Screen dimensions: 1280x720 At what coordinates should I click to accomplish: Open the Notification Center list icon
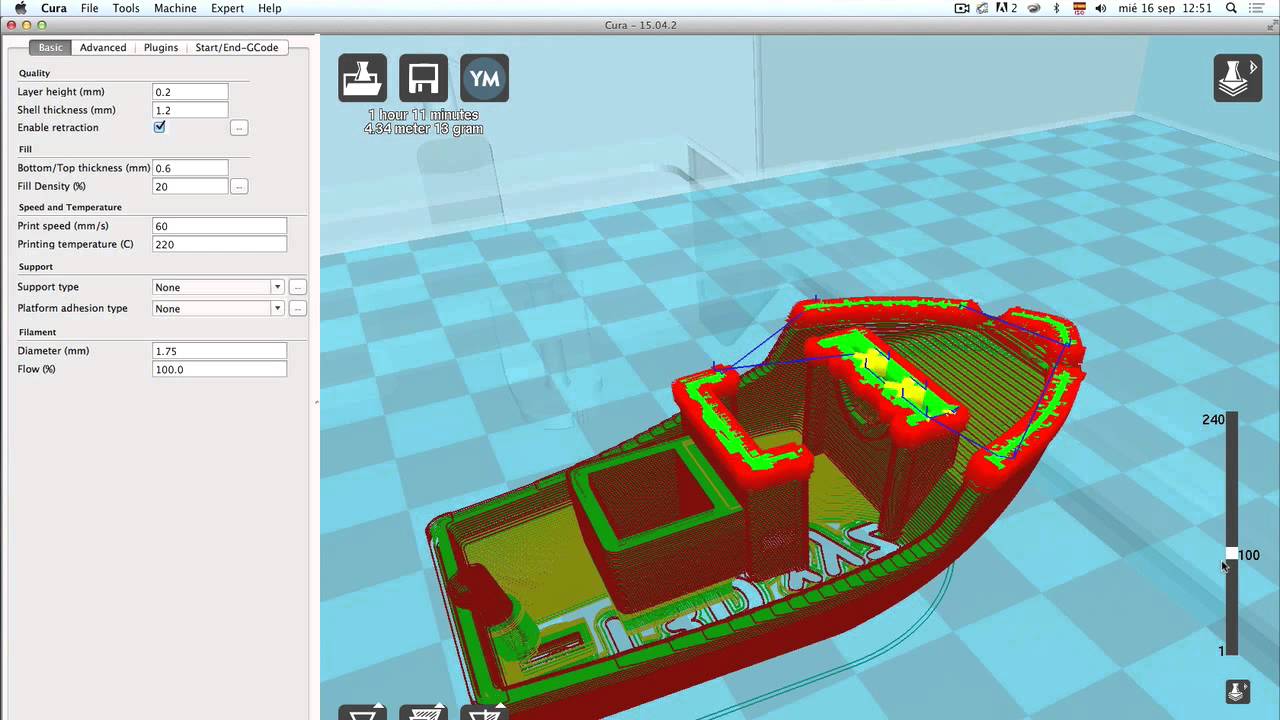pyautogui.click(x=1258, y=8)
